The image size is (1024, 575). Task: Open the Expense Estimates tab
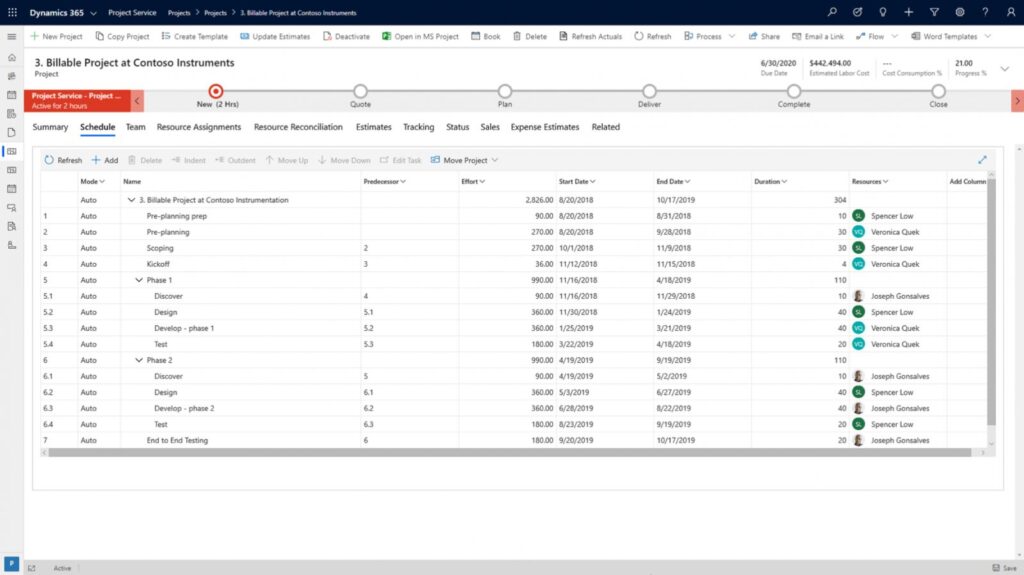pos(545,127)
